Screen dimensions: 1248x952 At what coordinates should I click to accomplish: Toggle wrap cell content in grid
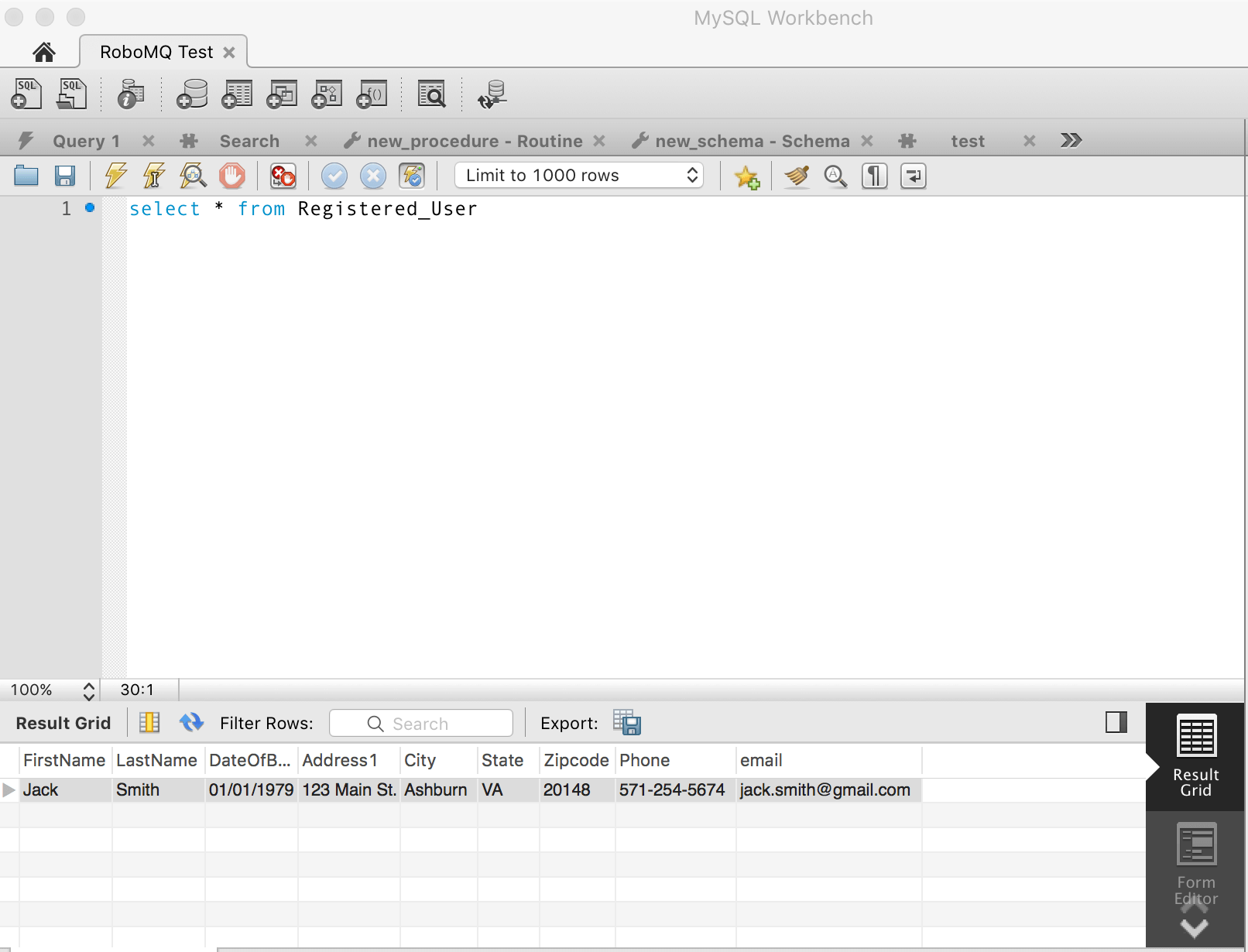coord(149,723)
